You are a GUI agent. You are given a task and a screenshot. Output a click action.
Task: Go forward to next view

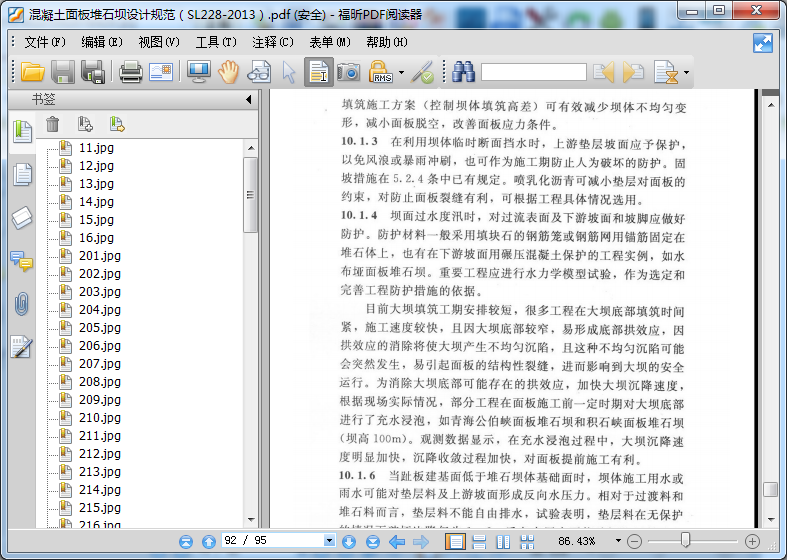point(421,541)
